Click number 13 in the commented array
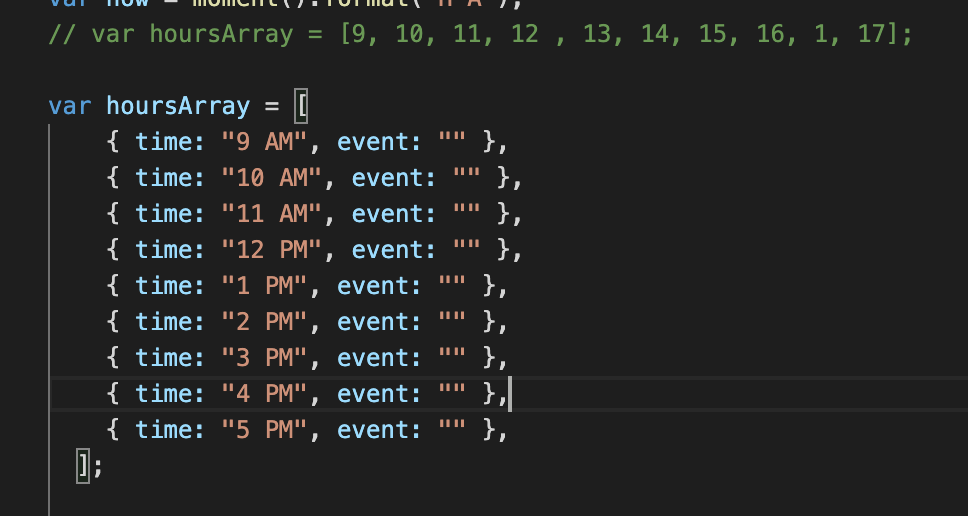 (x=597, y=35)
